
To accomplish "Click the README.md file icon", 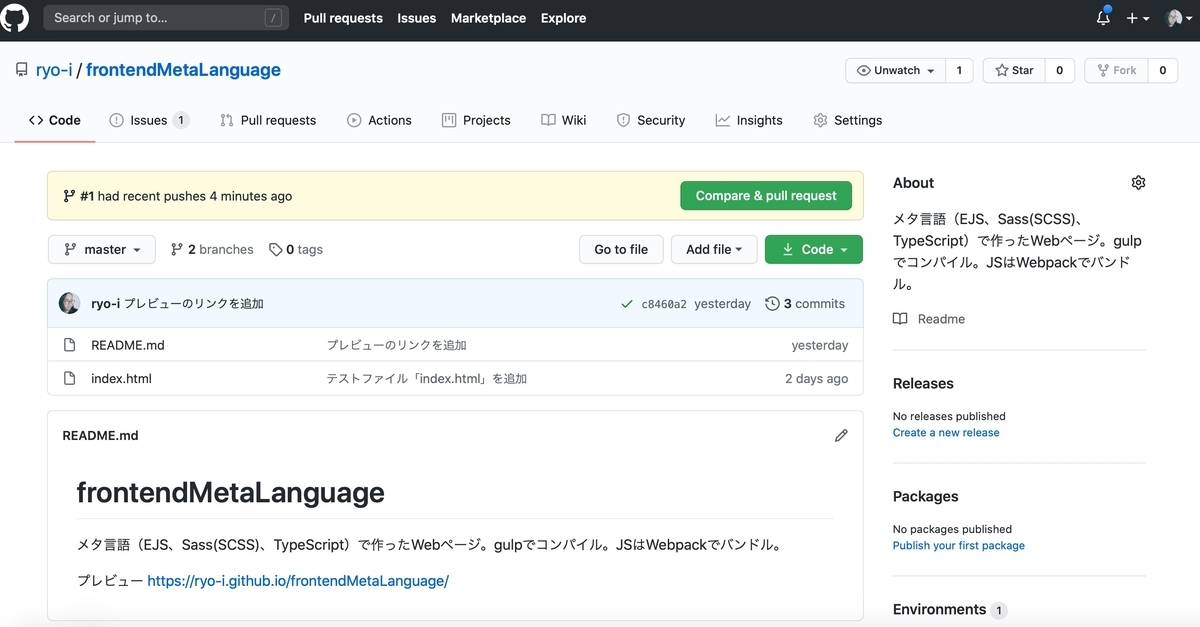I will (70, 345).
